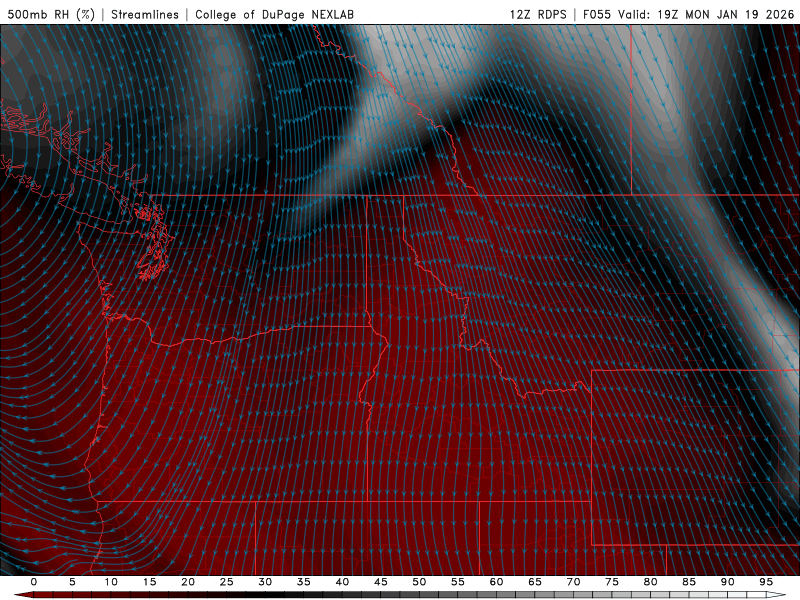The image size is (800, 600).
Task: Click the colorbar label "30"
Action: pos(265,582)
